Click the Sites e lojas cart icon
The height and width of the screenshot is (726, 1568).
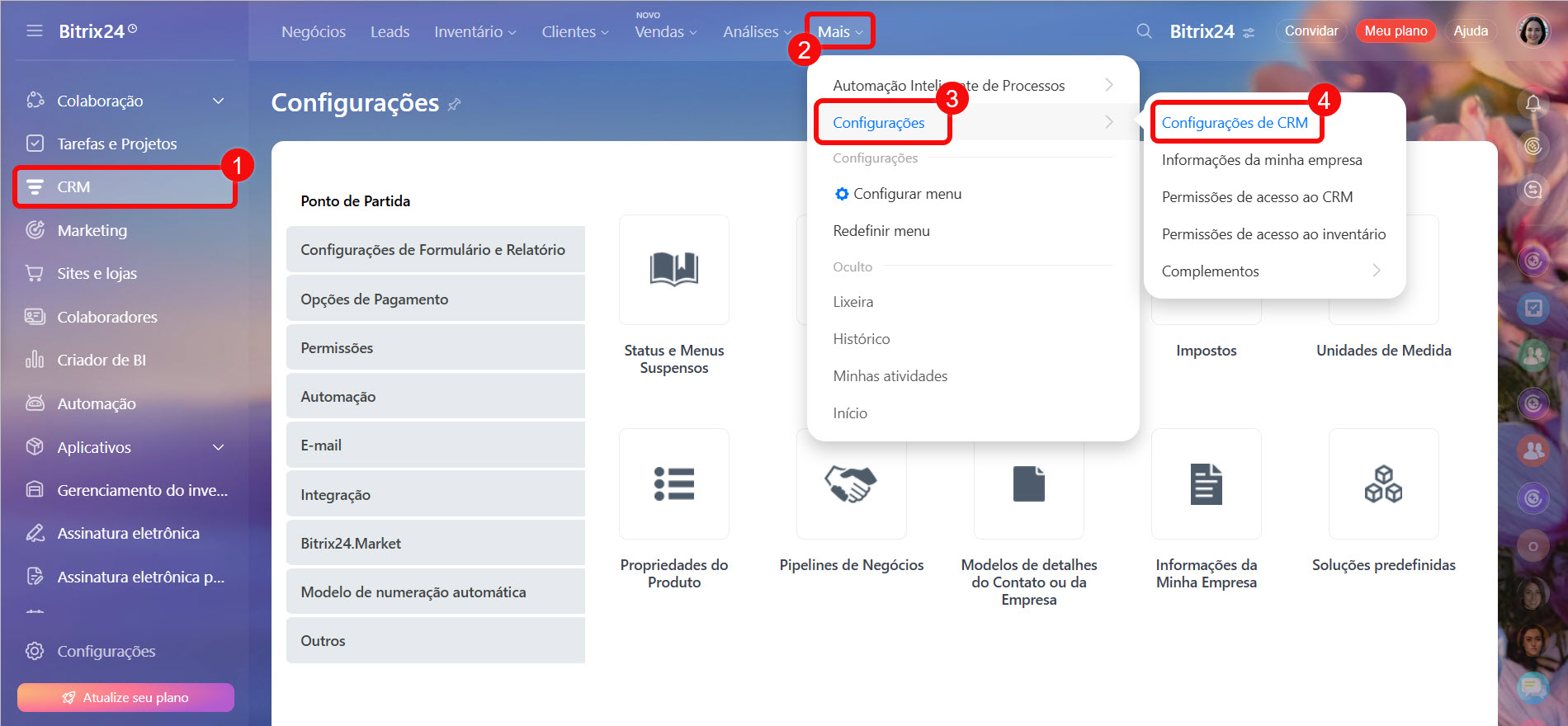click(x=35, y=273)
